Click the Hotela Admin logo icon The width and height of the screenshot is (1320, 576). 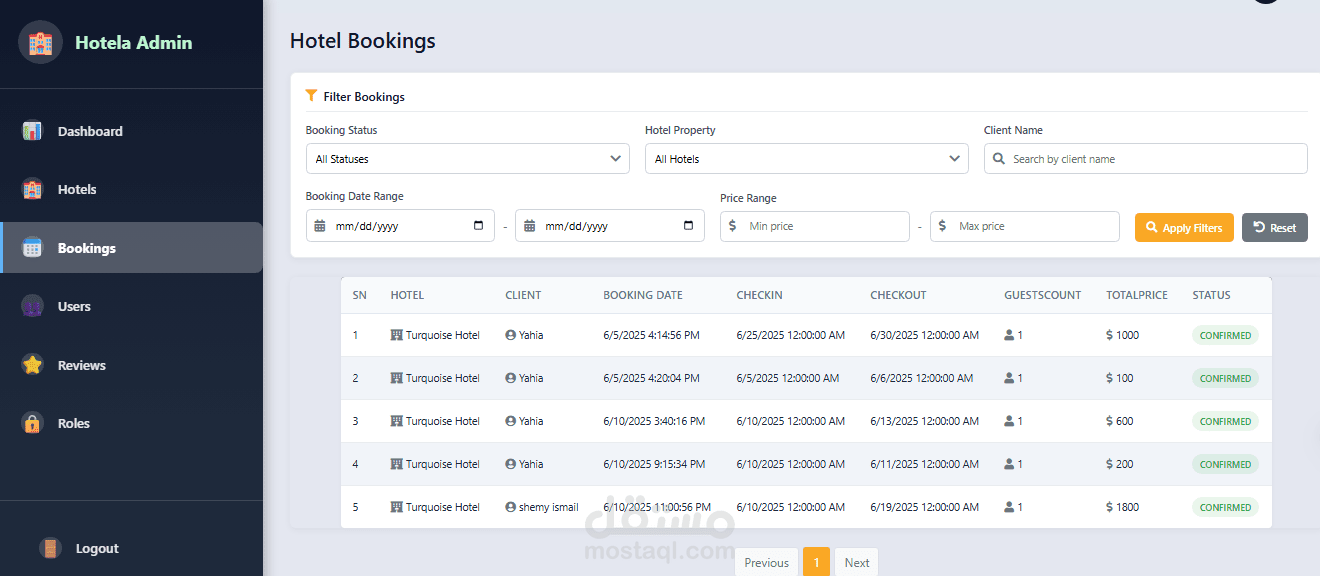40,42
